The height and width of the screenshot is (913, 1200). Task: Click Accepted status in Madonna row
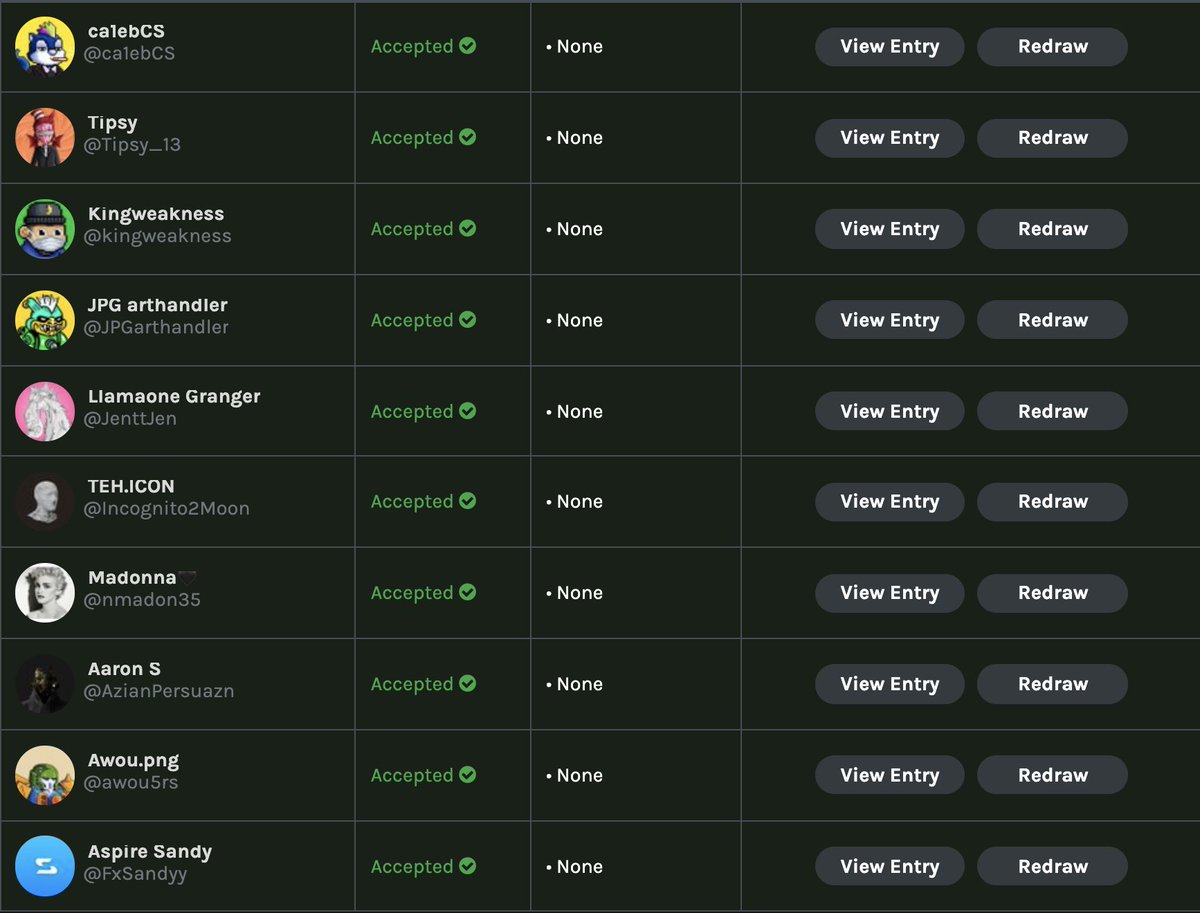(412, 594)
